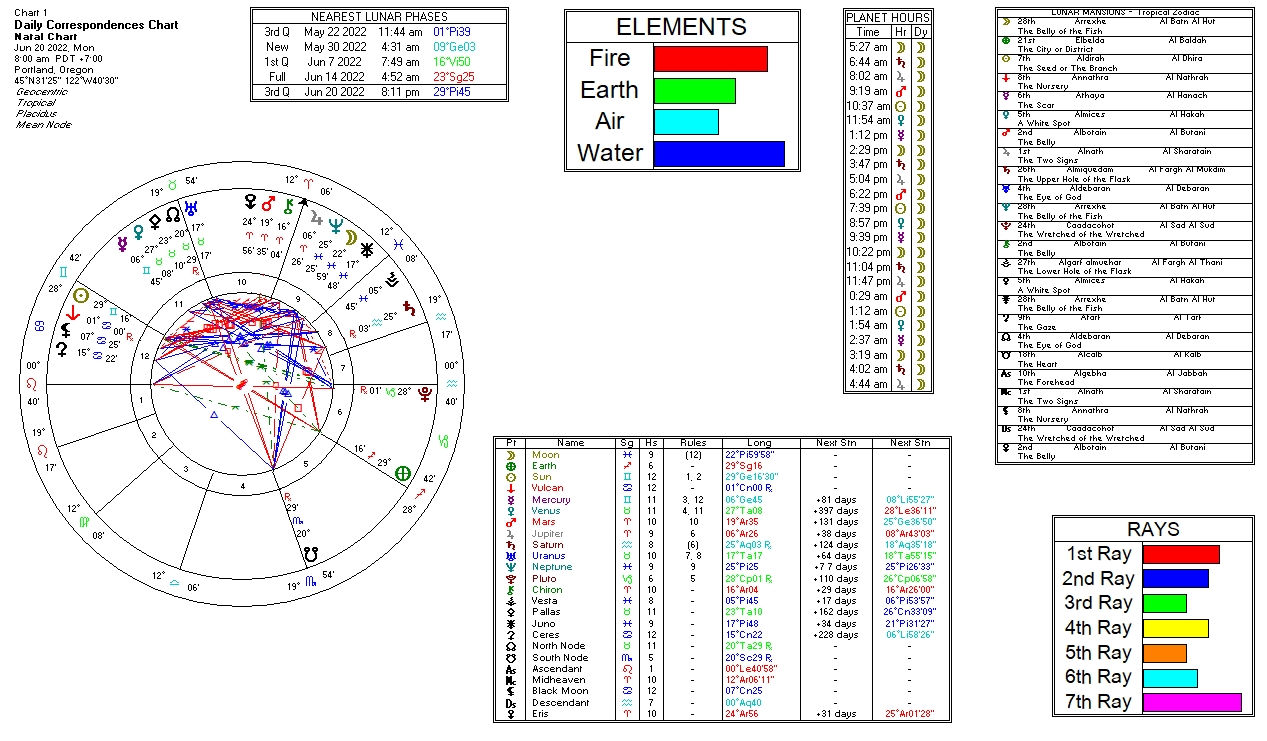The image size is (1267, 741).
Task: Select the RAYS panel heading
Action: click(1153, 530)
